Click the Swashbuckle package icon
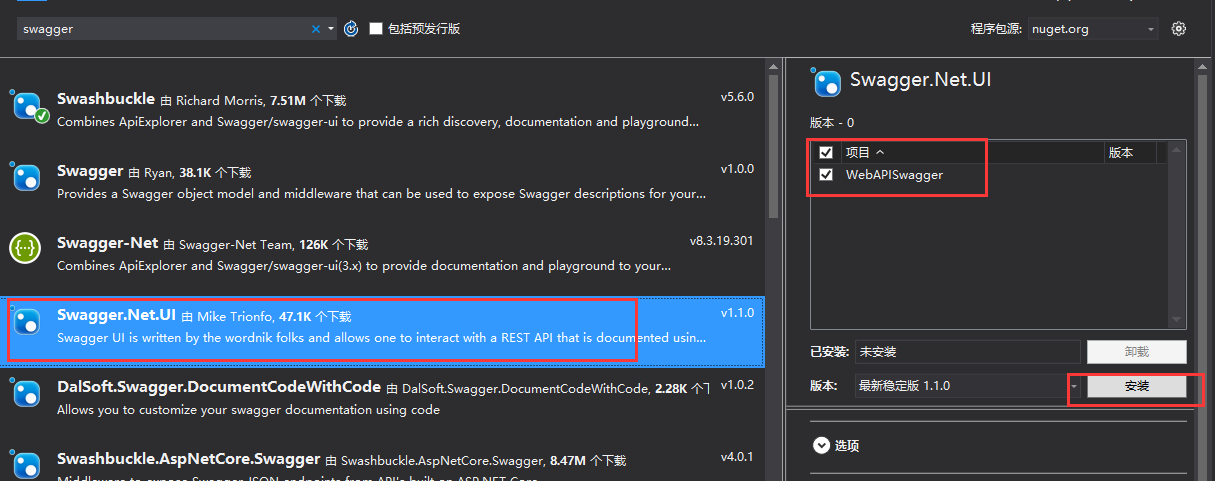 point(27,106)
